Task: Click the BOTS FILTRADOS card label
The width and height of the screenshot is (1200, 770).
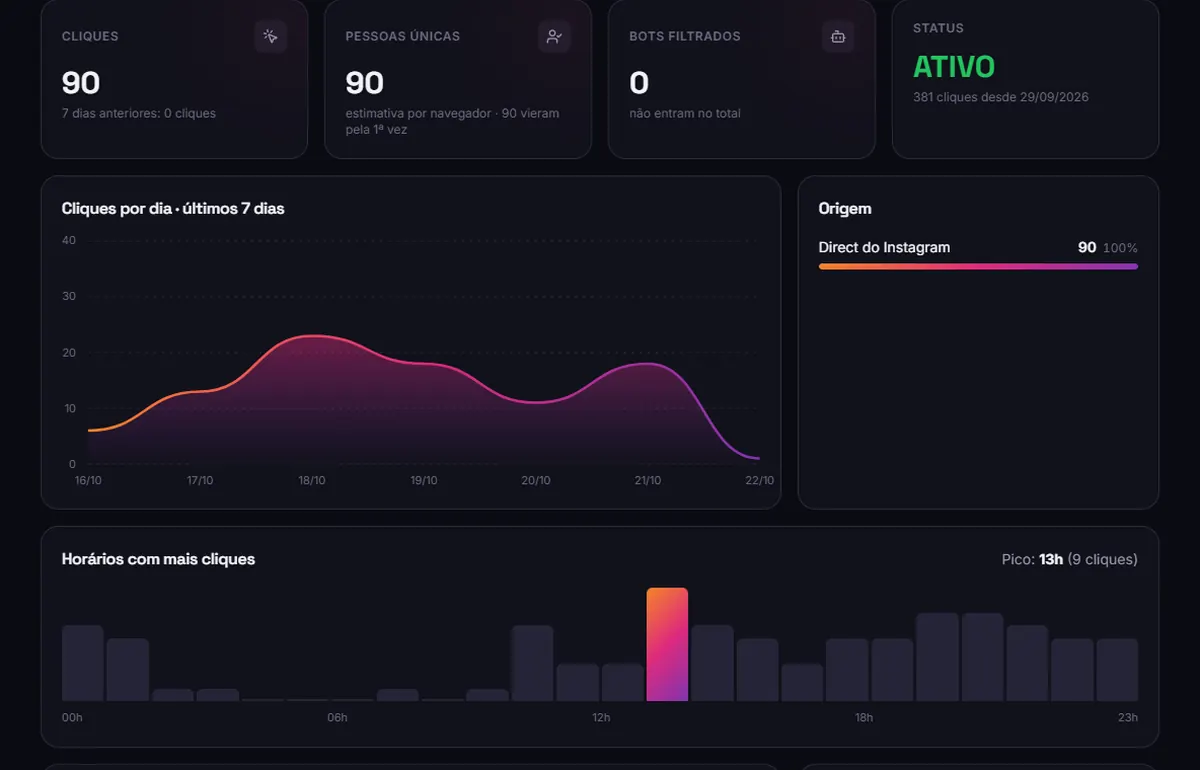Action: coord(685,36)
